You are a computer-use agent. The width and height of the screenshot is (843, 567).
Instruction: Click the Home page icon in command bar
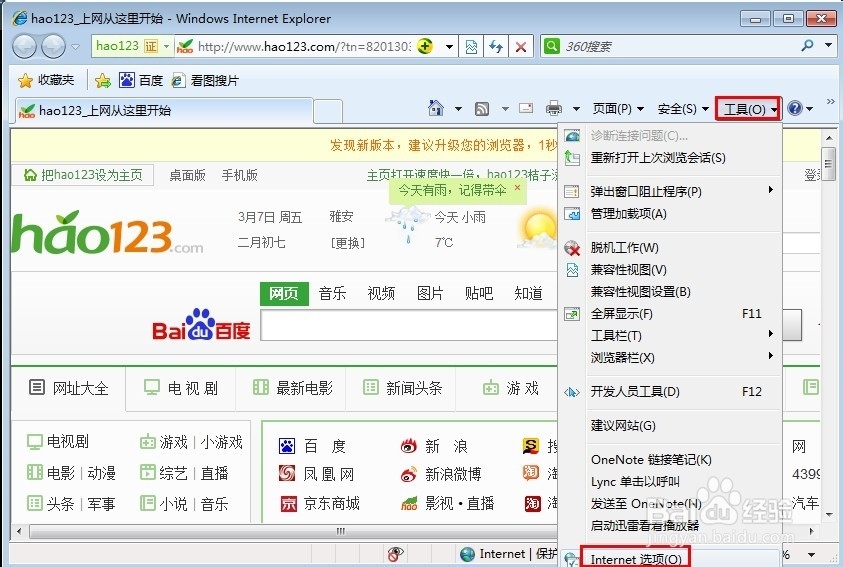click(x=435, y=109)
